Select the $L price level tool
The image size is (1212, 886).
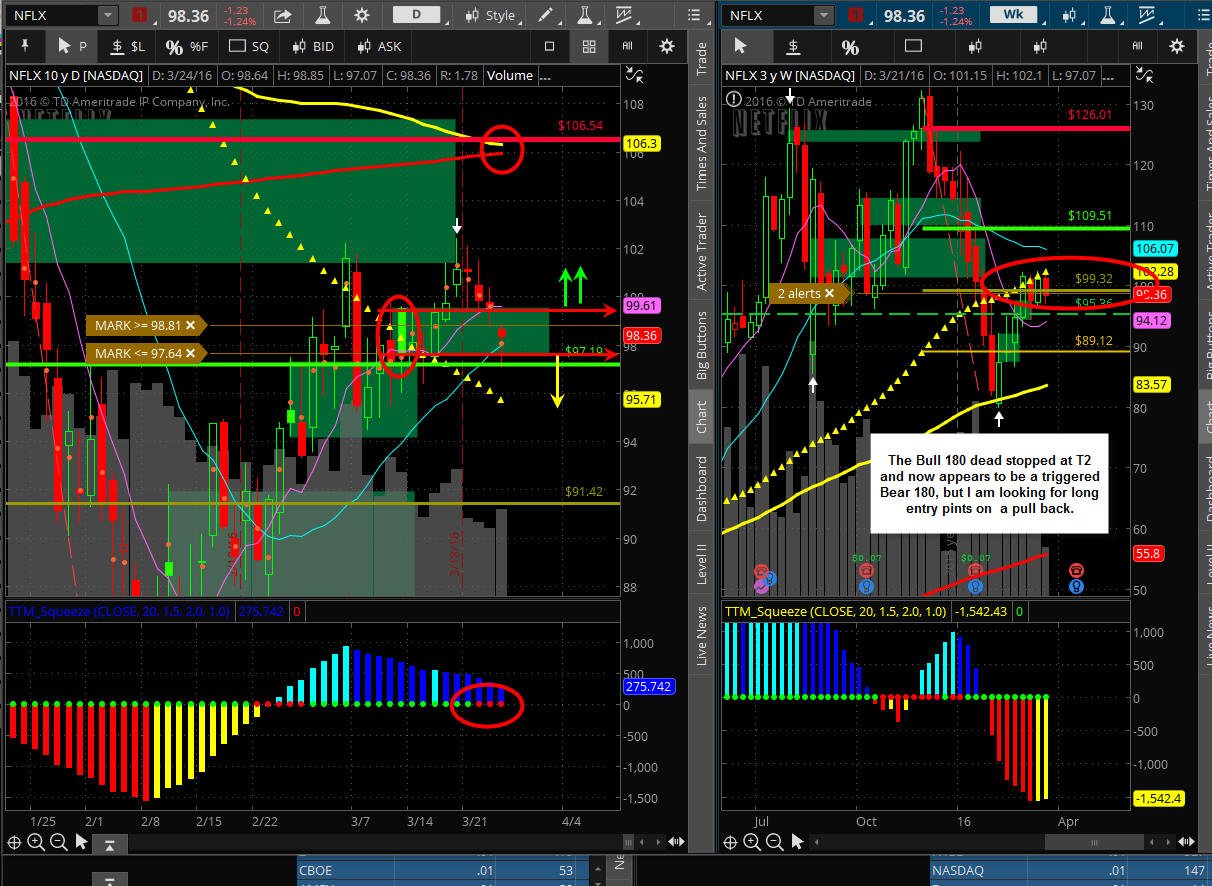(x=127, y=46)
